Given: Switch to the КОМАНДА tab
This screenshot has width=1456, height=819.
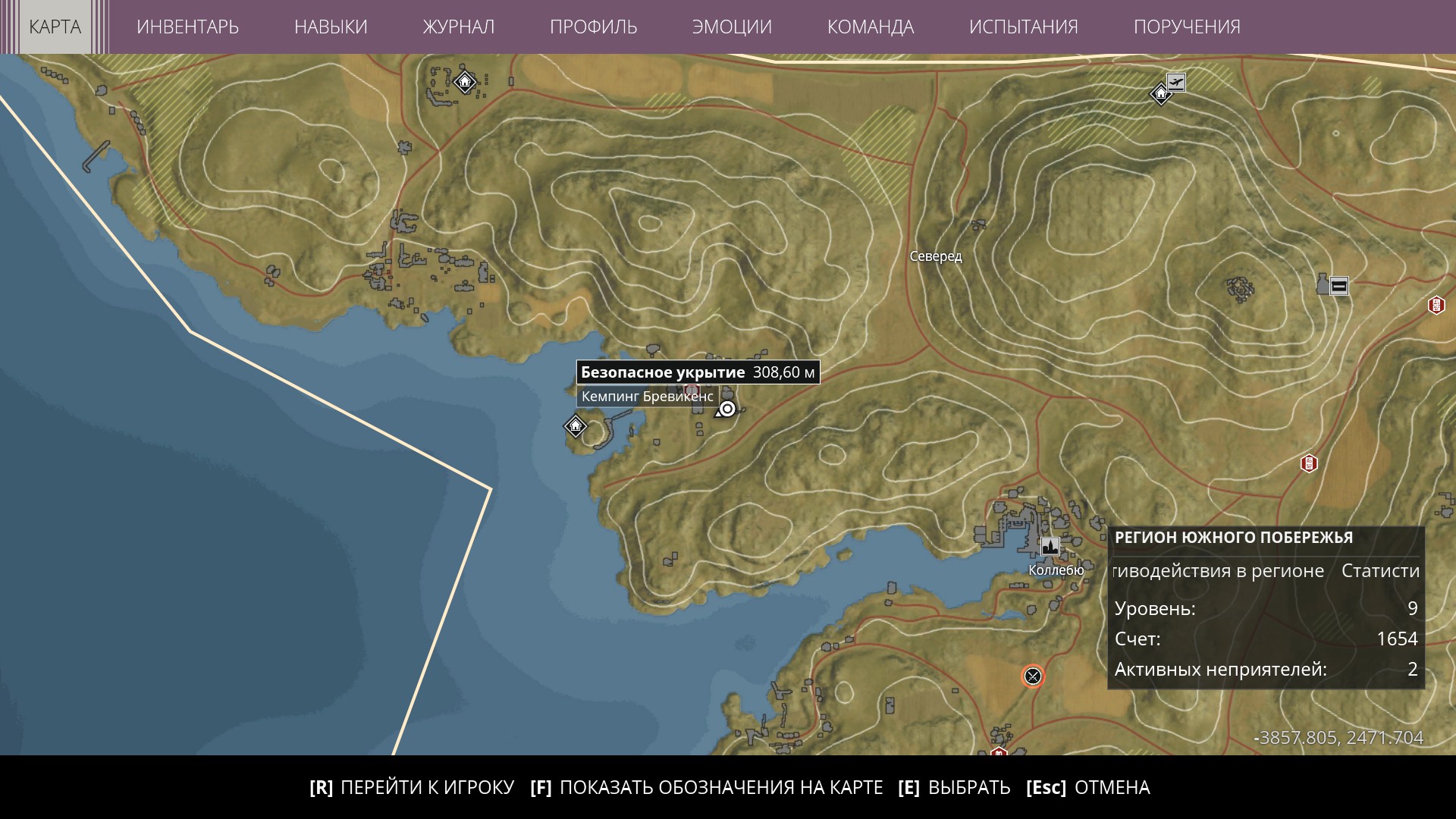Looking at the screenshot, I should [871, 27].
